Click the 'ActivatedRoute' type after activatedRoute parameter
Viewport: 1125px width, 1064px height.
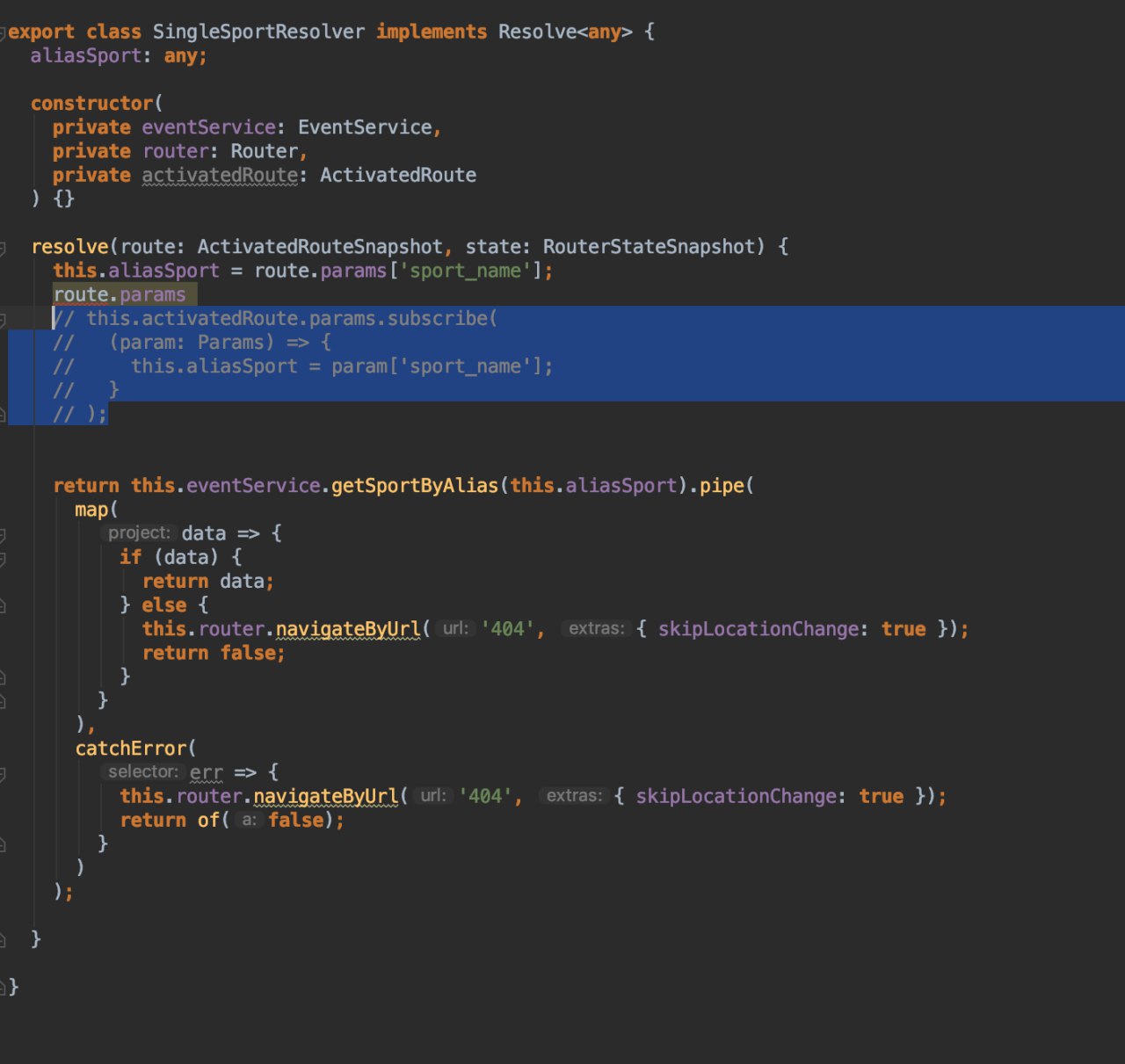(398, 175)
